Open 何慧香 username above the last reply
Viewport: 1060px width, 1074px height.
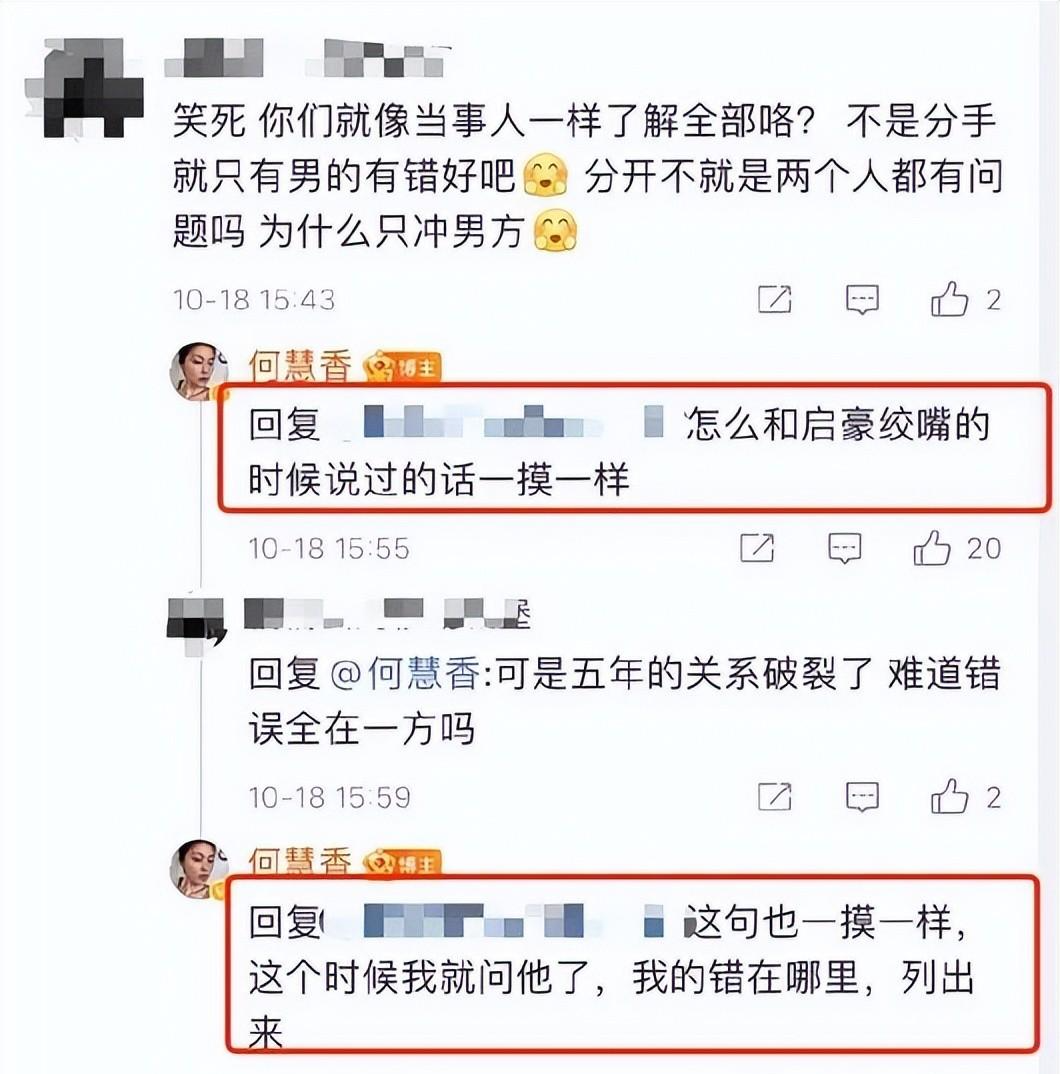tap(300, 862)
